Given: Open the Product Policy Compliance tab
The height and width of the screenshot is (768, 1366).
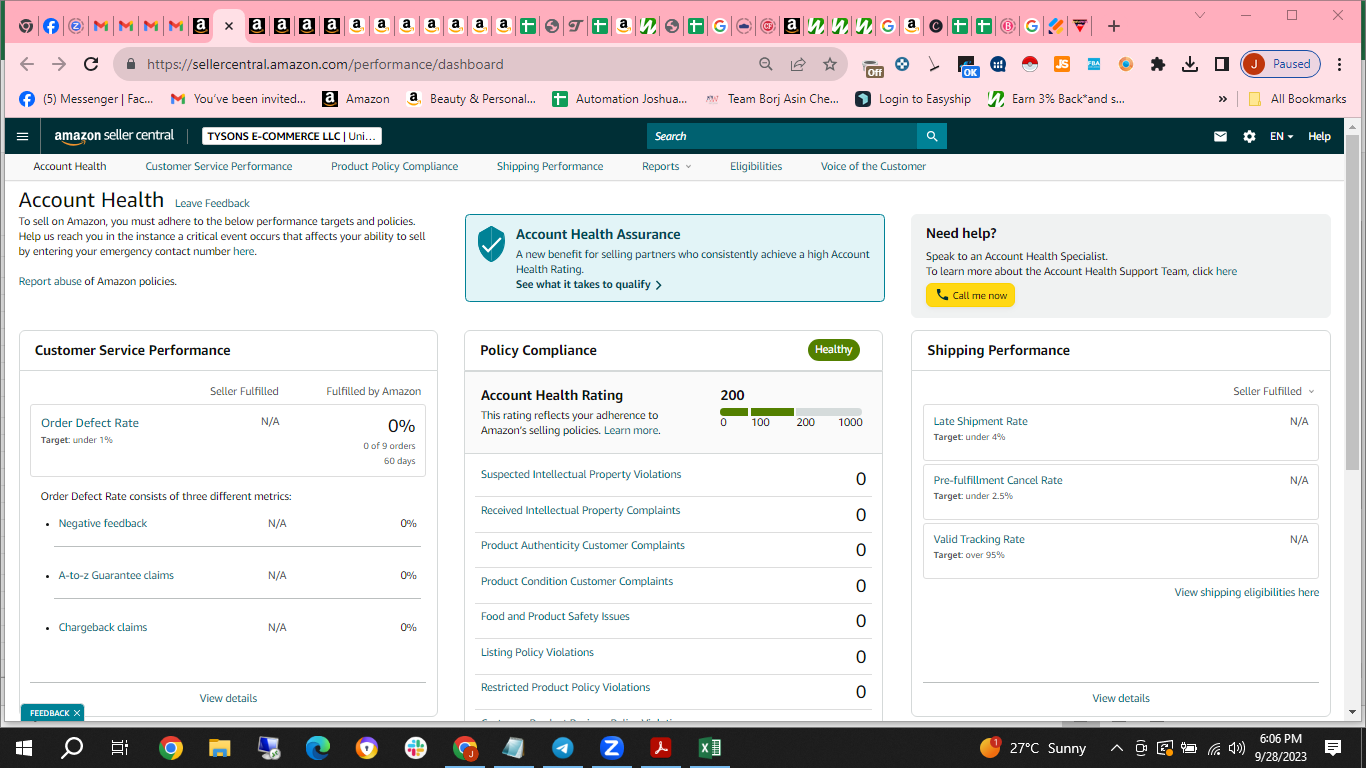Looking at the screenshot, I should [x=394, y=166].
